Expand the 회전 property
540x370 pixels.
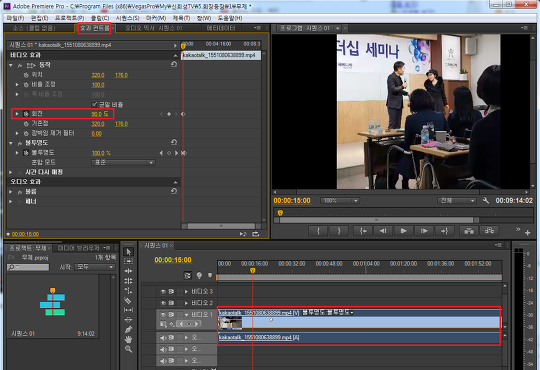point(17,114)
